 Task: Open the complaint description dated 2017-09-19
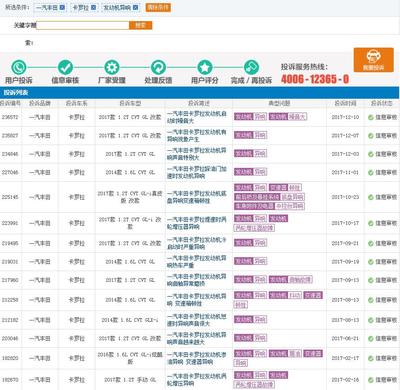pyautogui.click(x=197, y=262)
